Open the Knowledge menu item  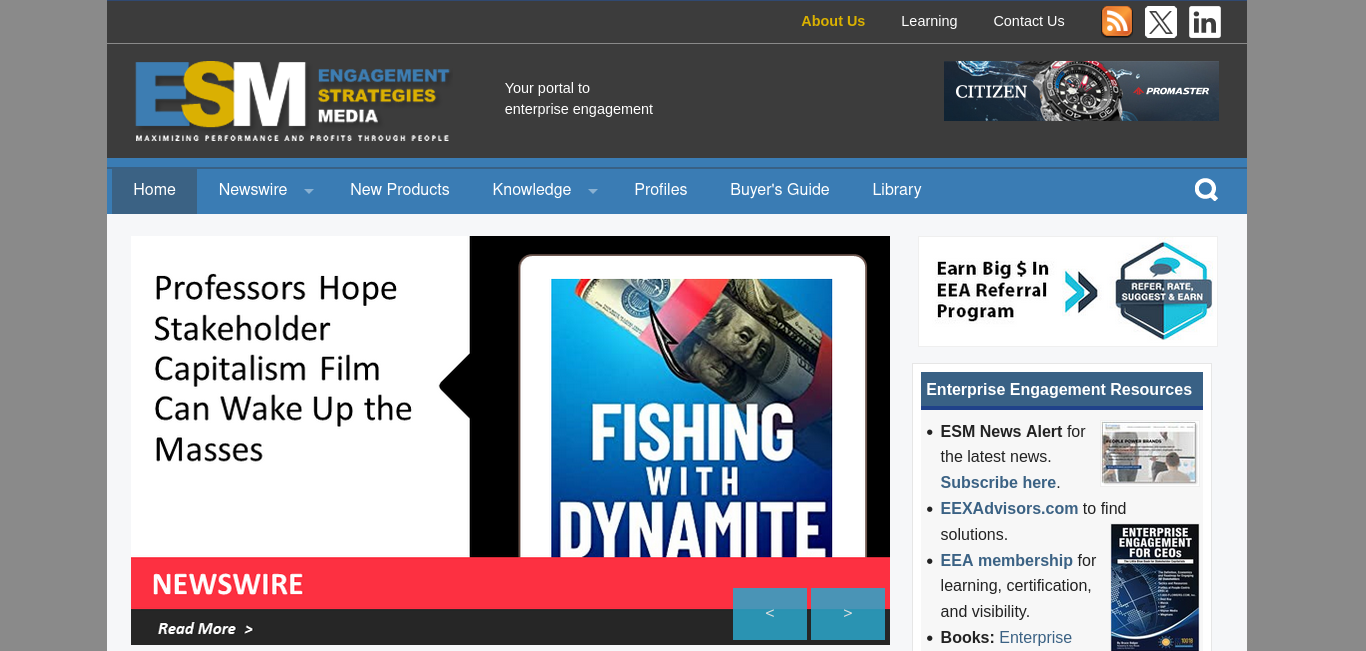pos(532,190)
